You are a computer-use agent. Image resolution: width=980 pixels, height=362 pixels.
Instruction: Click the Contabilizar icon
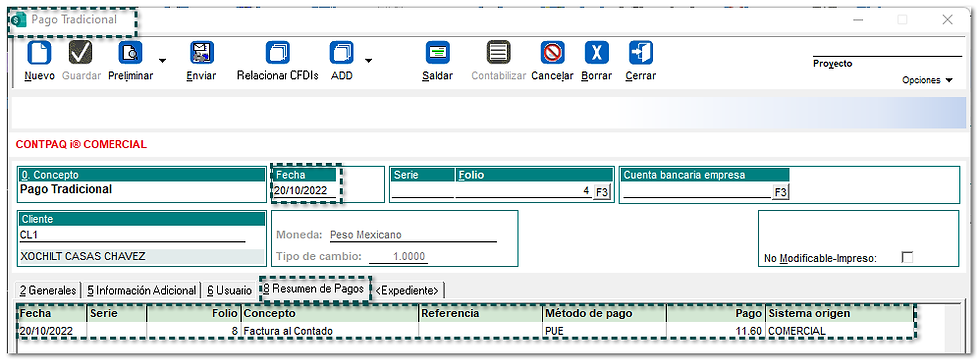click(498, 53)
